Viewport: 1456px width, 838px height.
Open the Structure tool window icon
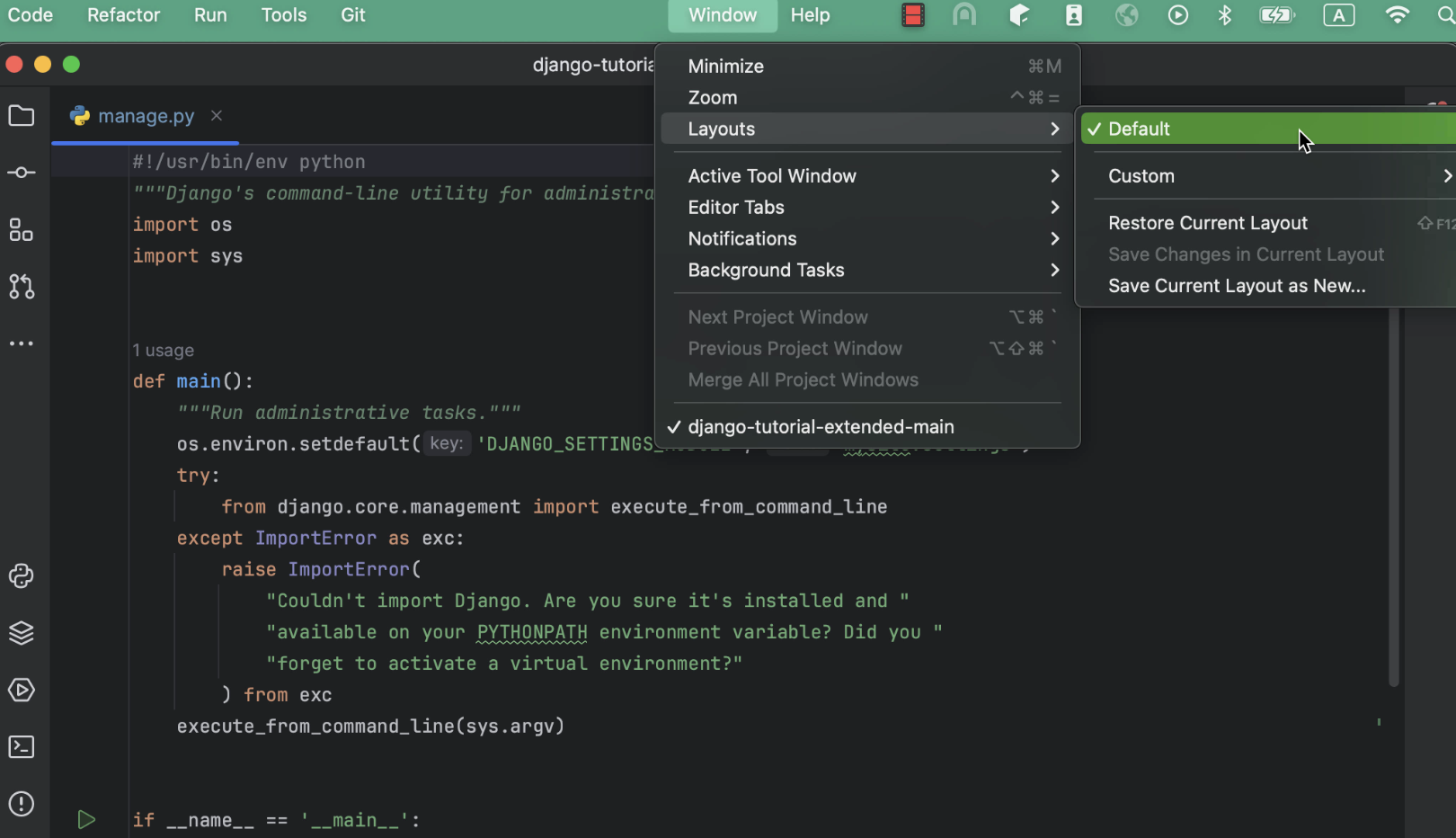coord(22,230)
